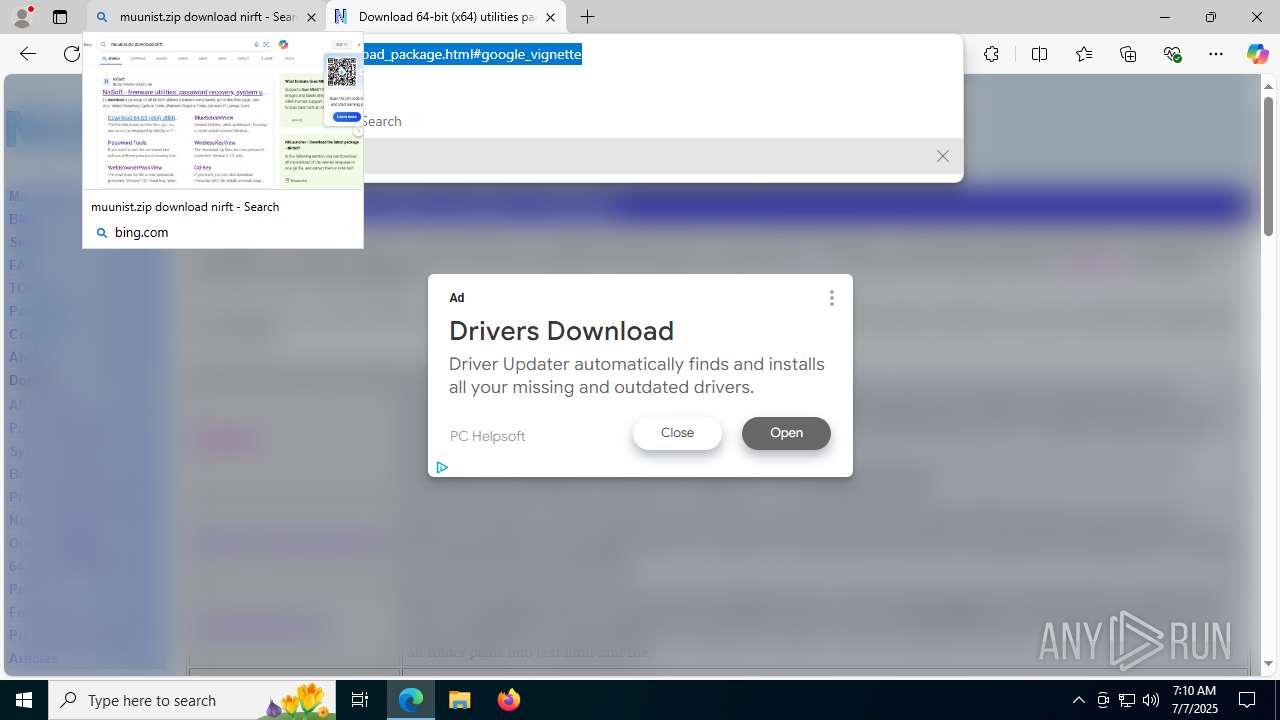
Task: Open Browser essentials icon
Action: click(1172, 54)
